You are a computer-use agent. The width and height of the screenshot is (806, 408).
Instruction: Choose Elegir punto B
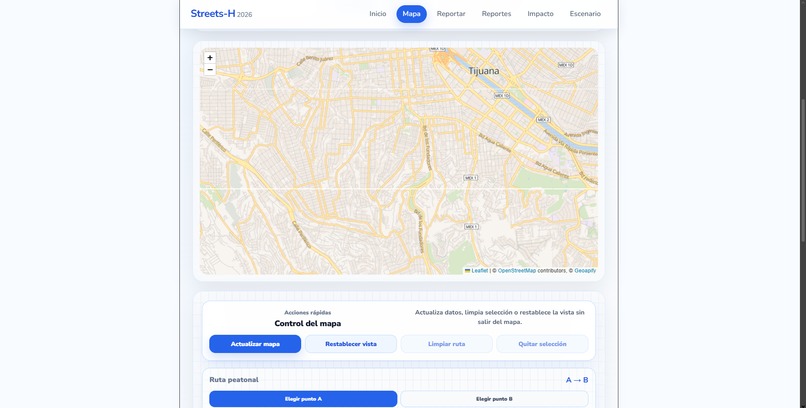[494, 399]
